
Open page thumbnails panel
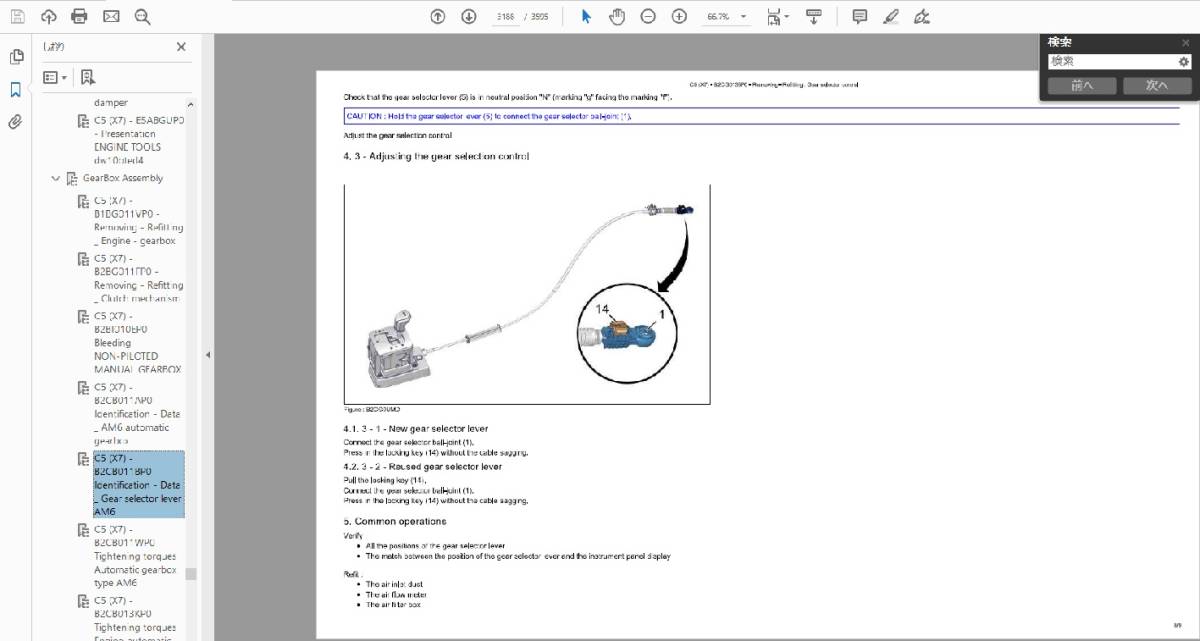pyautogui.click(x=16, y=57)
